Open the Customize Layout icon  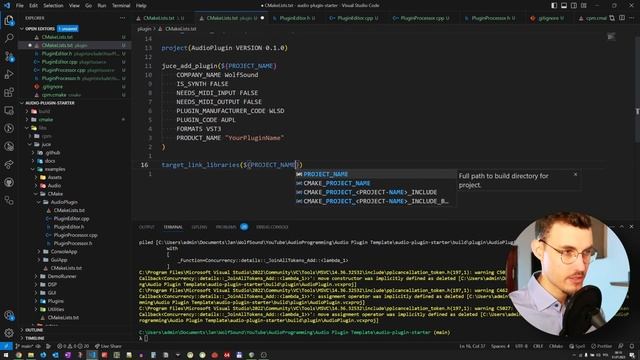coord(584,5)
